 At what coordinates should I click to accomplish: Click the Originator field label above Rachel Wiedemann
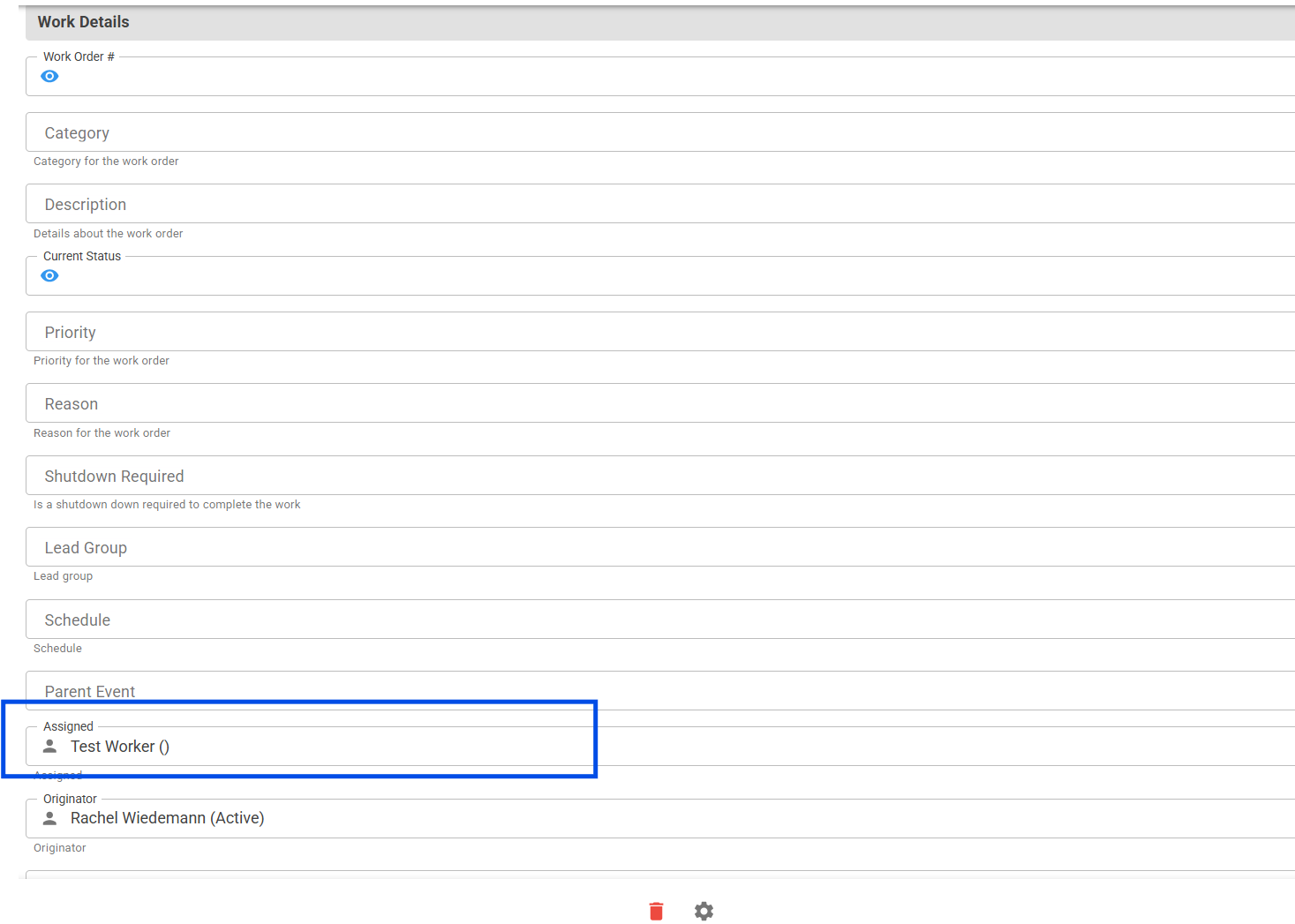click(x=70, y=799)
